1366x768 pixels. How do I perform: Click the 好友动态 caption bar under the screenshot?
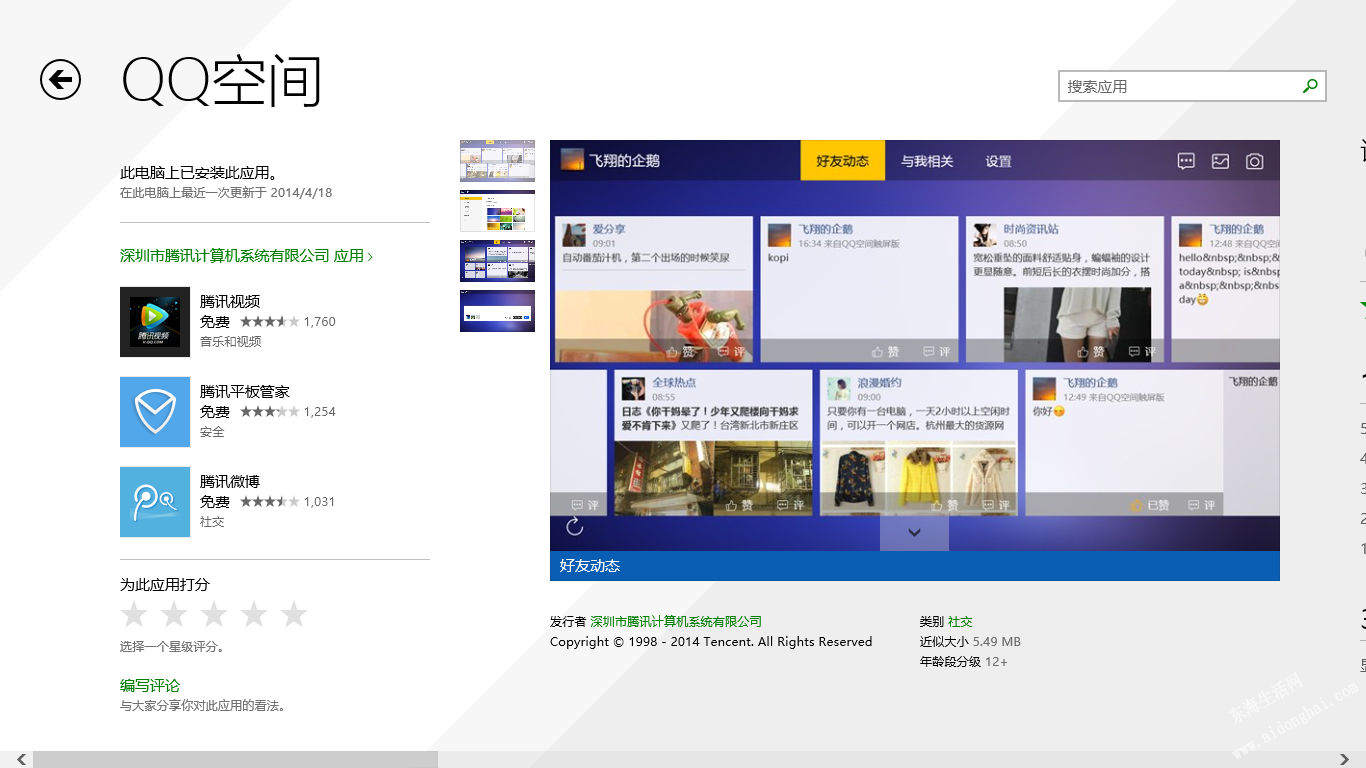point(915,566)
